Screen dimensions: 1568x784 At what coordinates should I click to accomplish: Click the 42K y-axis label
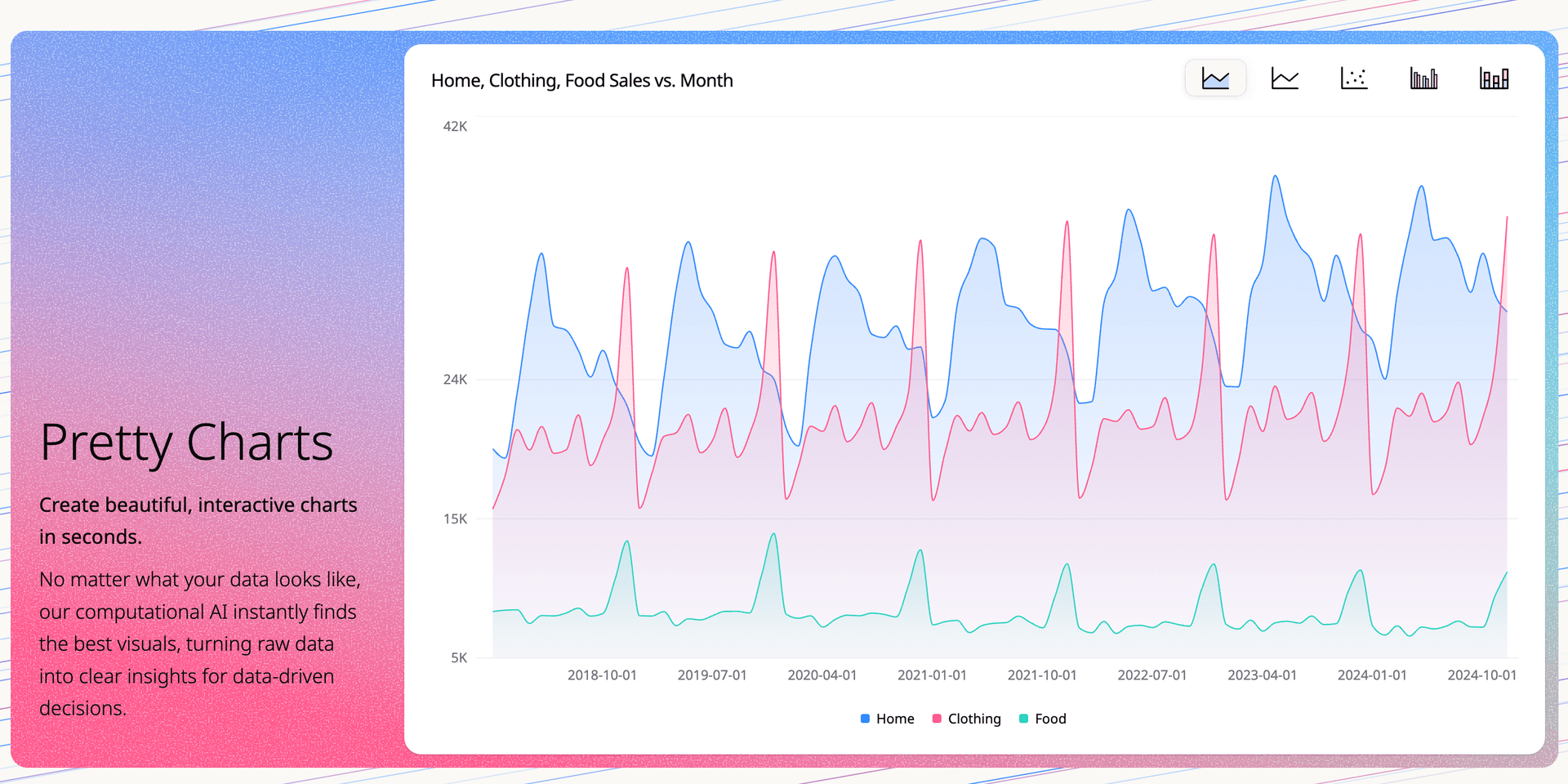455,127
